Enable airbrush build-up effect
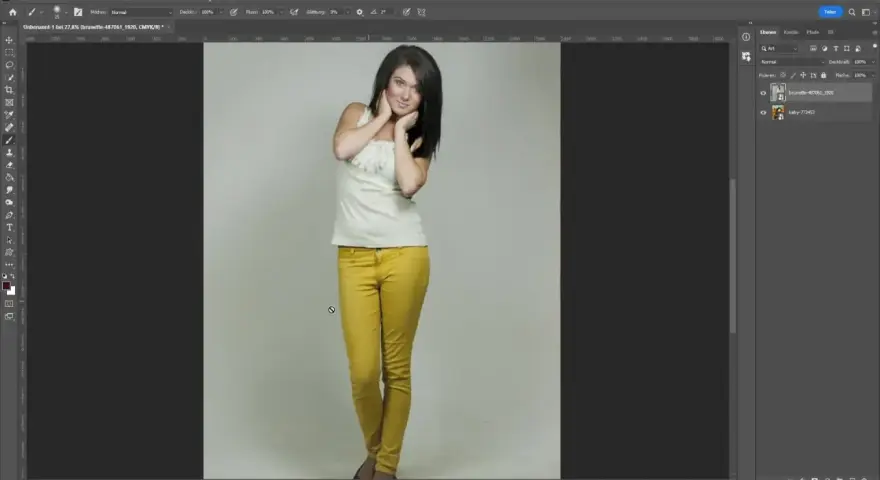 294,12
